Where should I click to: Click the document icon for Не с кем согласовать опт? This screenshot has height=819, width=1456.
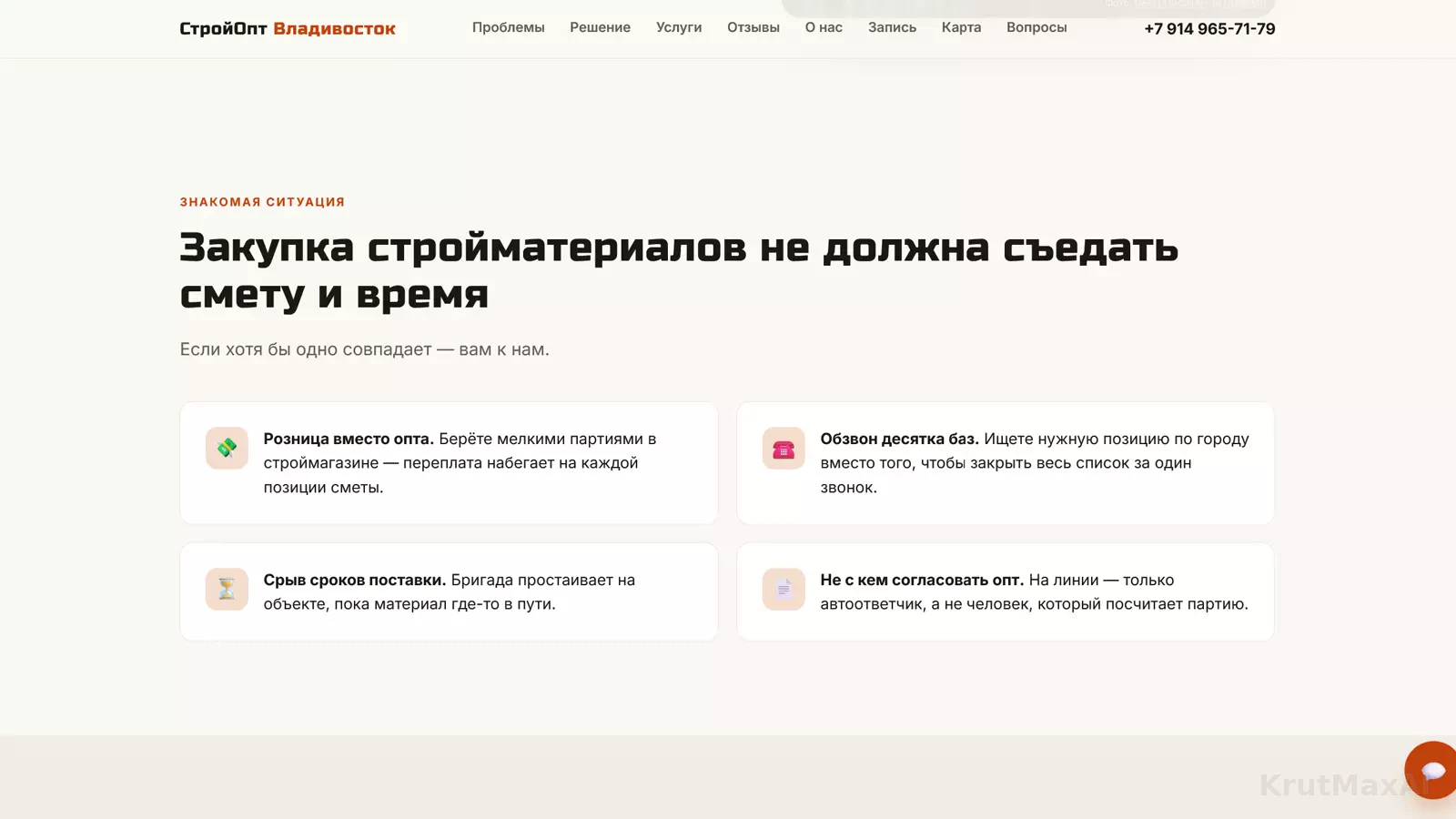pos(784,589)
